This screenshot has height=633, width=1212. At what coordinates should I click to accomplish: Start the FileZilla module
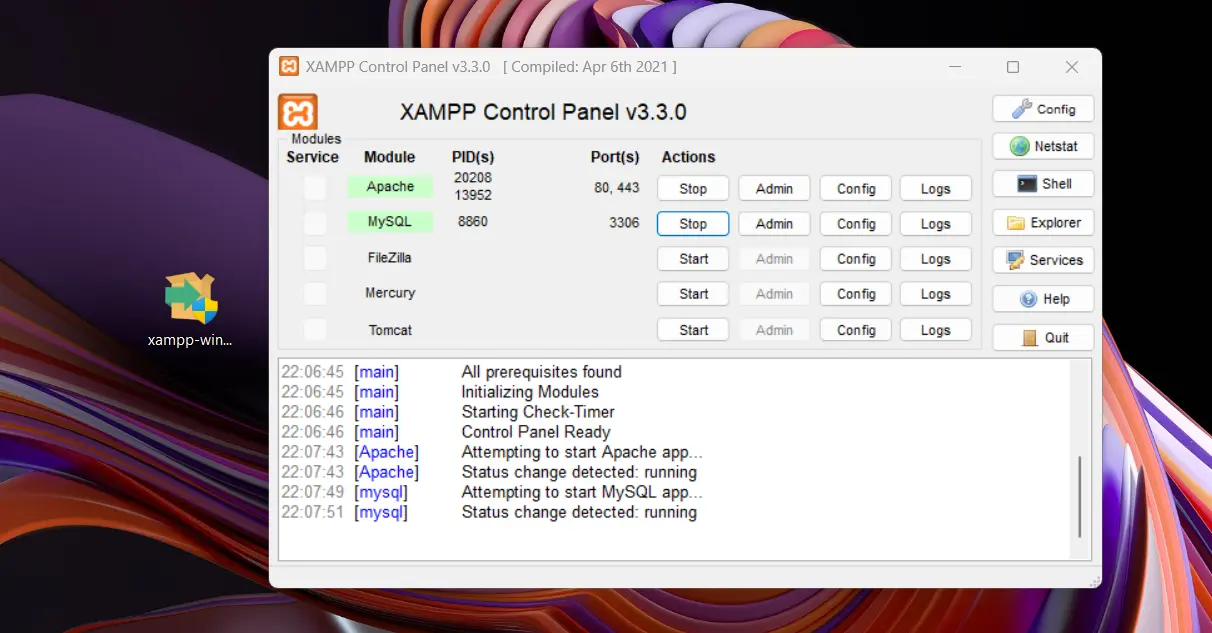[x=693, y=259]
